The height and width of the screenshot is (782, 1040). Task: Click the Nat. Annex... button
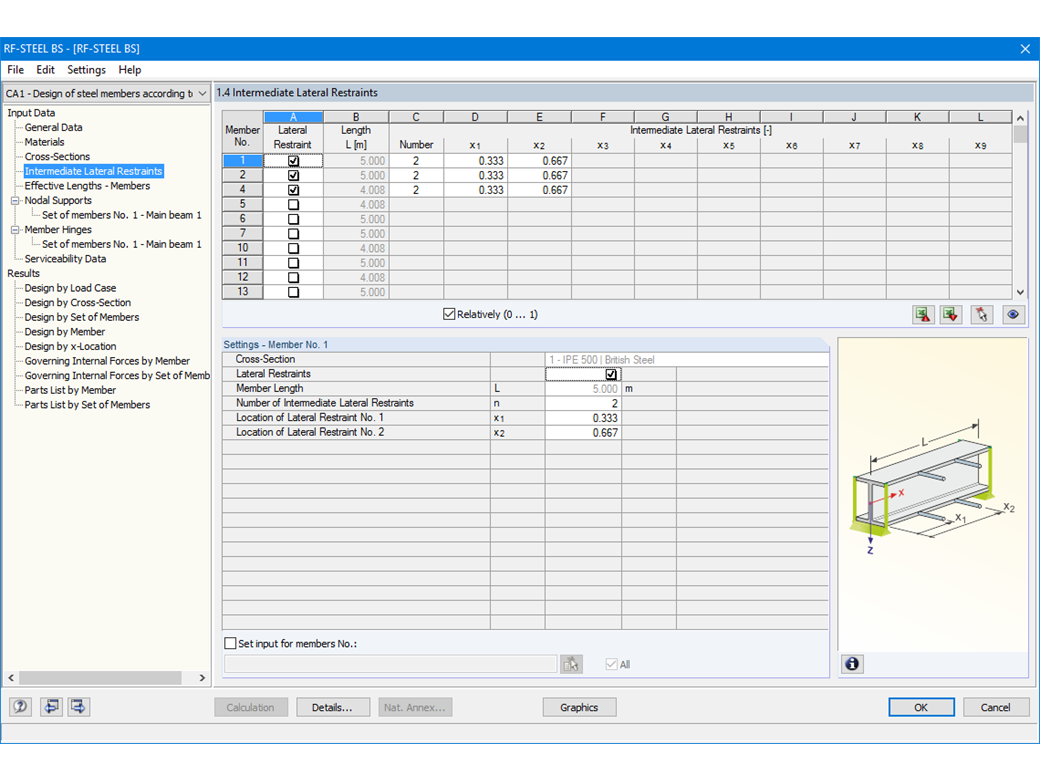pos(415,707)
